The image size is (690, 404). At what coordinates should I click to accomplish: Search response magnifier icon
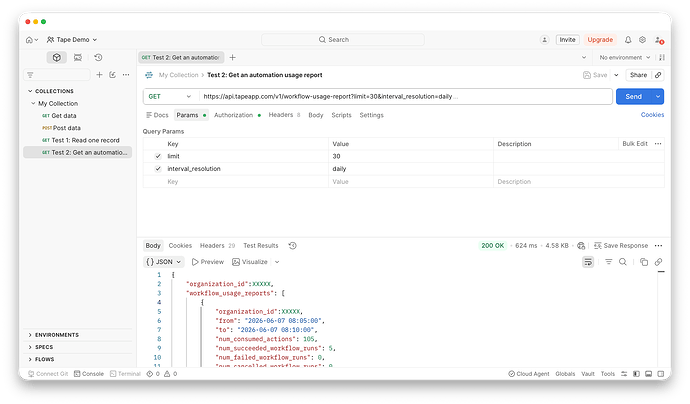pos(623,262)
